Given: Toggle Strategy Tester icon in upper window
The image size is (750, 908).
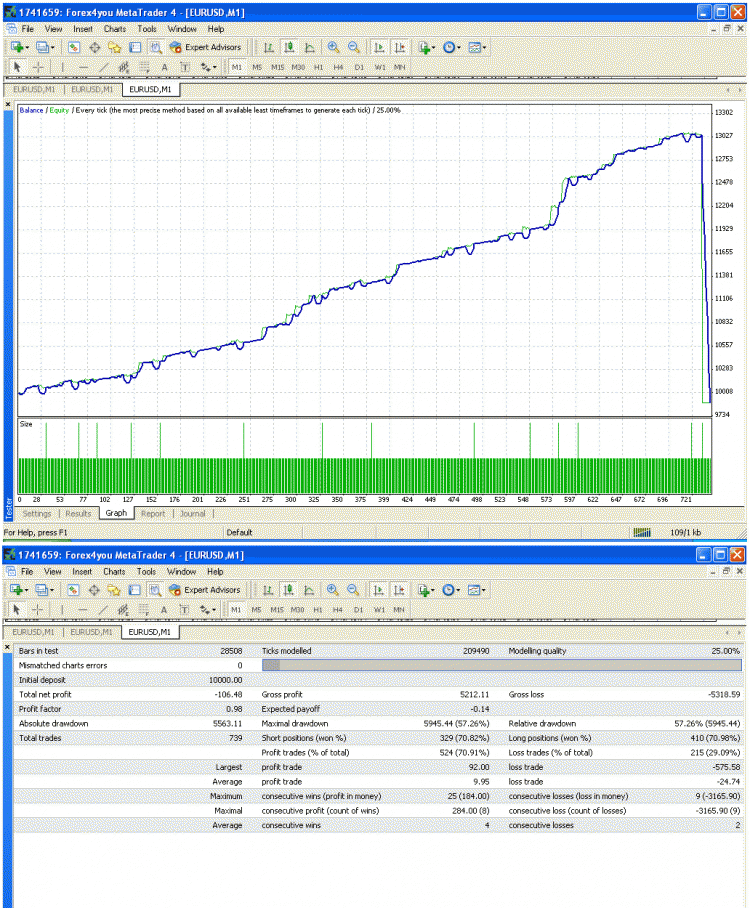Looking at the screenshot, I should (155, 47).
